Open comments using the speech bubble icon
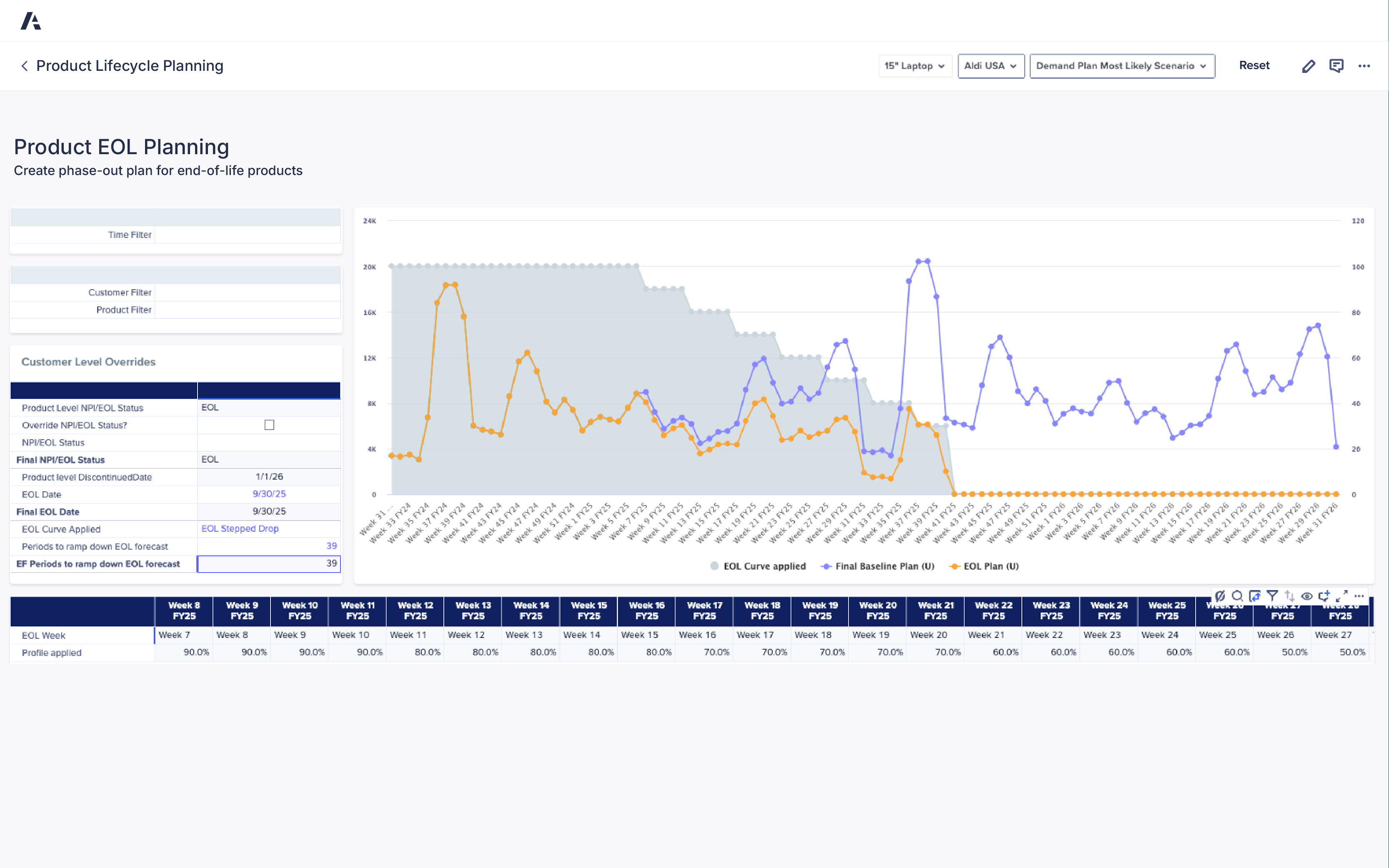The image size is (1389, 868). 1336,65
